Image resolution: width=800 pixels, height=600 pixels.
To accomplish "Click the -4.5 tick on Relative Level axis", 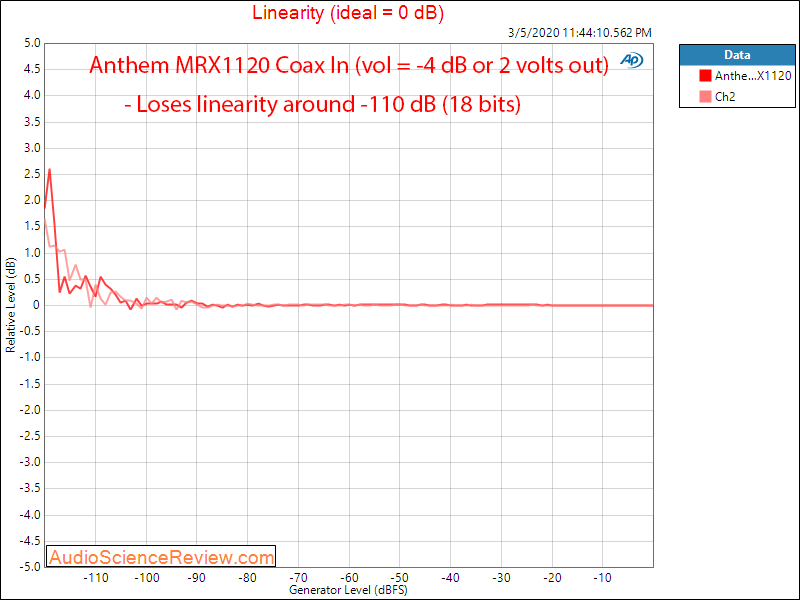I will 30,540.
